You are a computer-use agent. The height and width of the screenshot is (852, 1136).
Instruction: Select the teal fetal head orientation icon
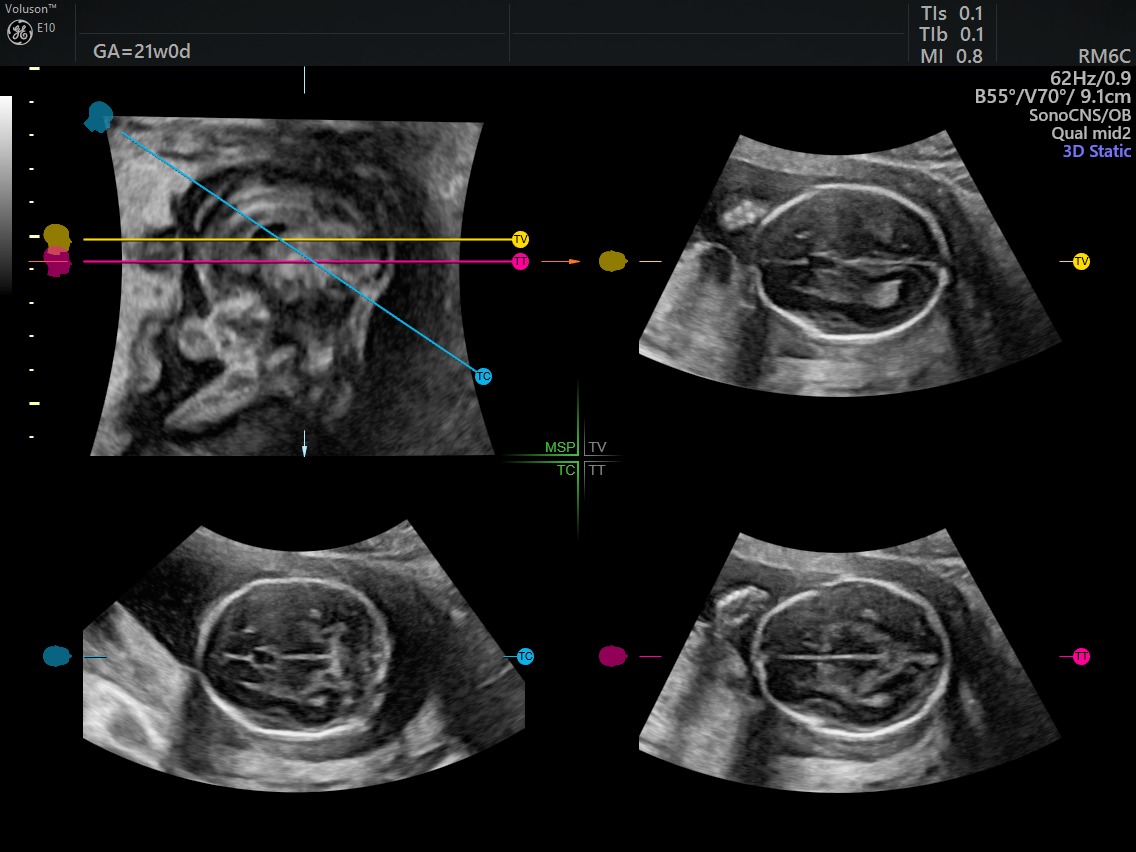pos(98,115)
